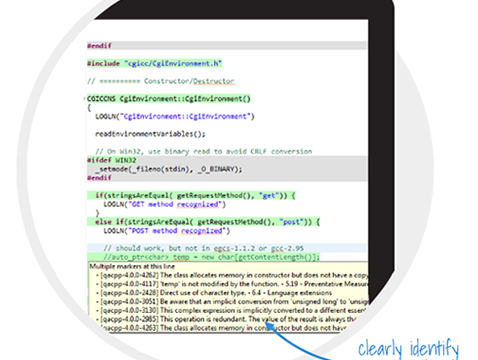Click the #ifdef WIN32 line

pos(112,160)
